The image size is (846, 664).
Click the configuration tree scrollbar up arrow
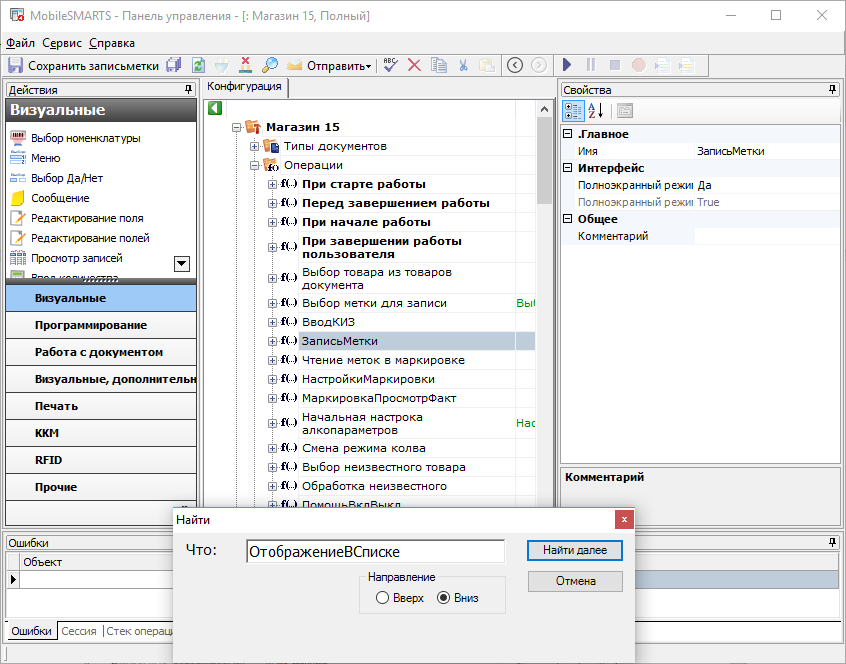pyautogui.click(x=544, y=109)
